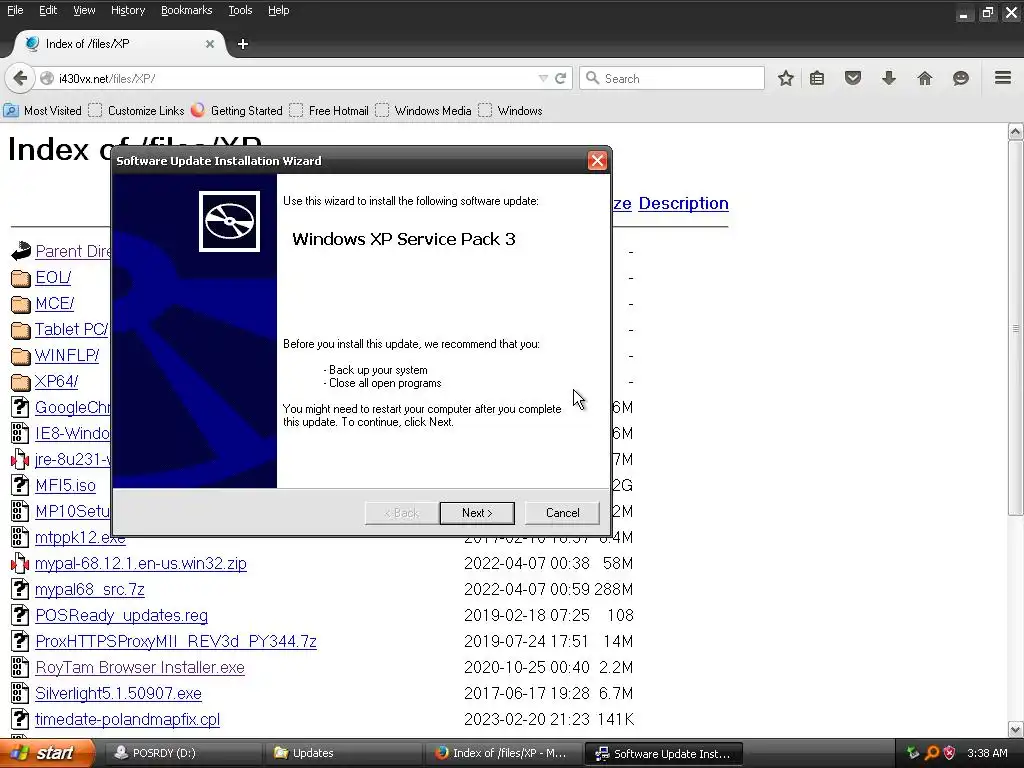Download ProxHTTPSProxyMII_REV3d_PY344.7z link
The width and height of the screenshot is (1024, 768).
point(176,641)
